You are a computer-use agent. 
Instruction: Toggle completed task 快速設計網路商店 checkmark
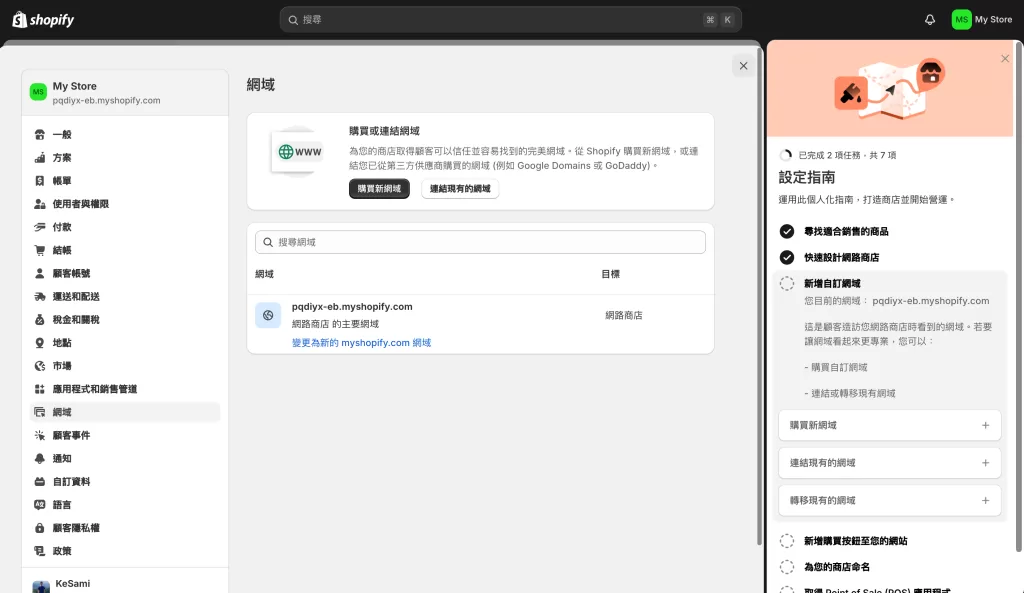point(787,257)
